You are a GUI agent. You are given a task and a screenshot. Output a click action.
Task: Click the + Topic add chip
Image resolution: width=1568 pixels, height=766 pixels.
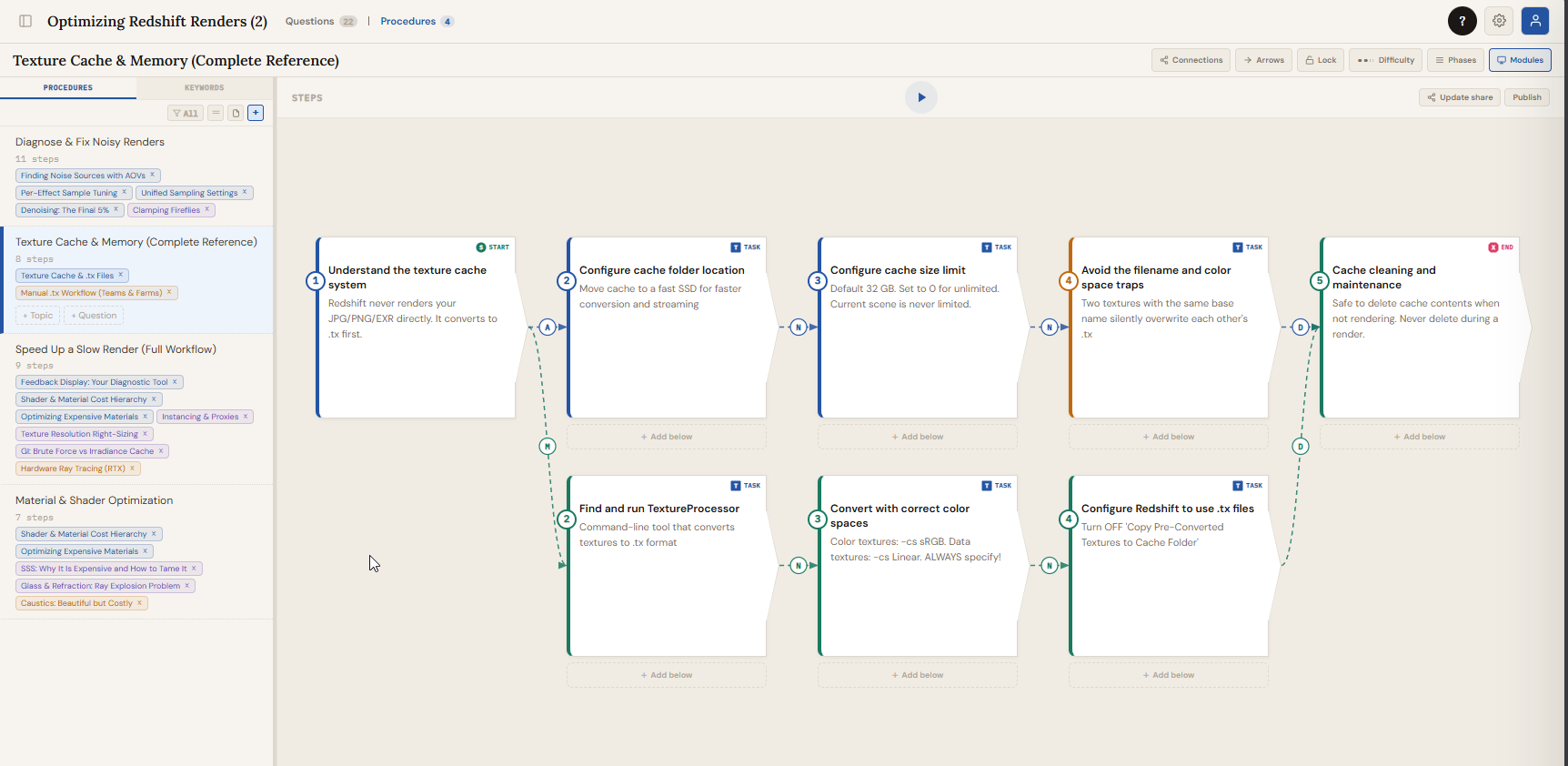point(38,316)
